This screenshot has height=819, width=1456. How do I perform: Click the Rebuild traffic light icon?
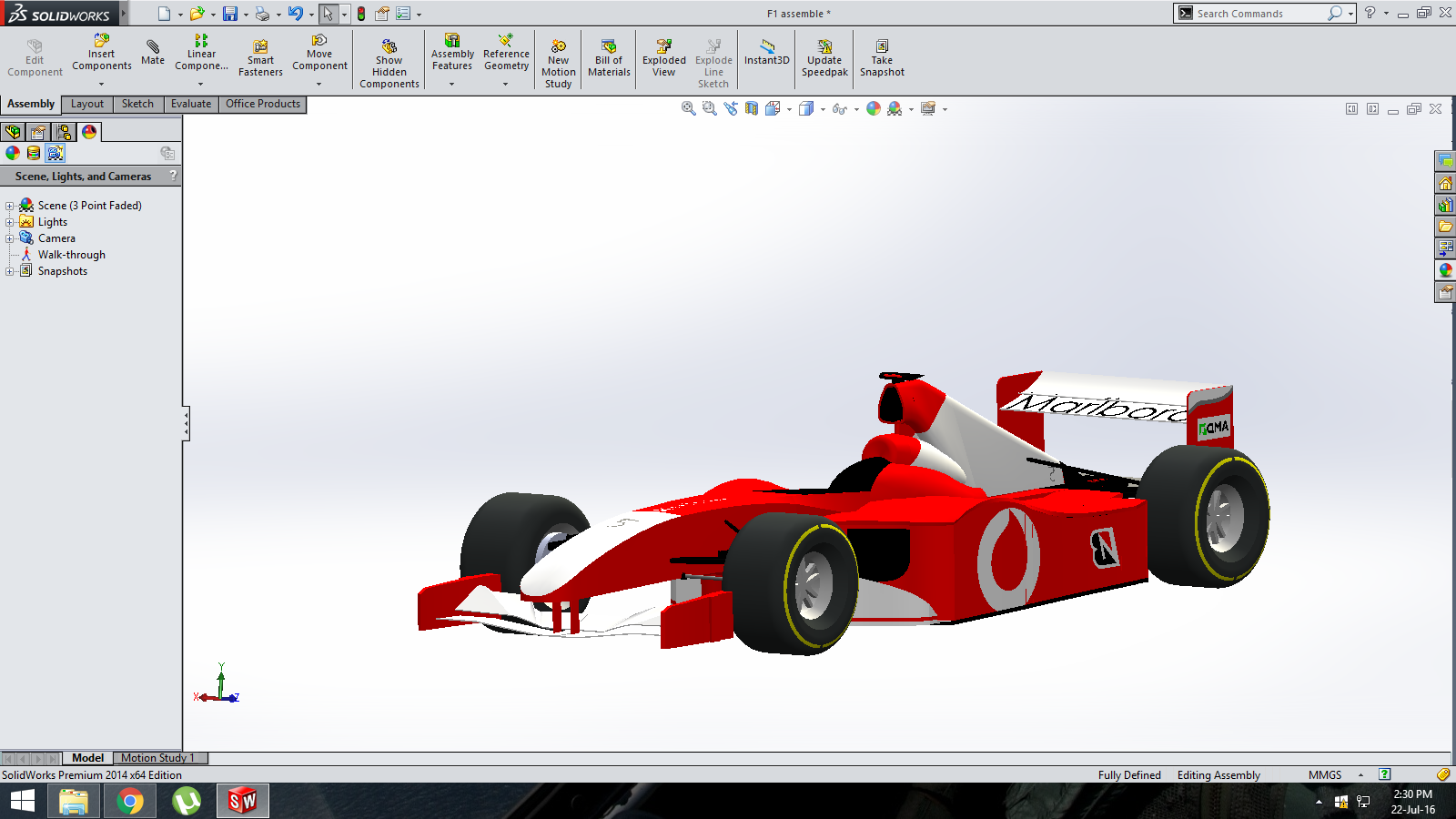361,14
